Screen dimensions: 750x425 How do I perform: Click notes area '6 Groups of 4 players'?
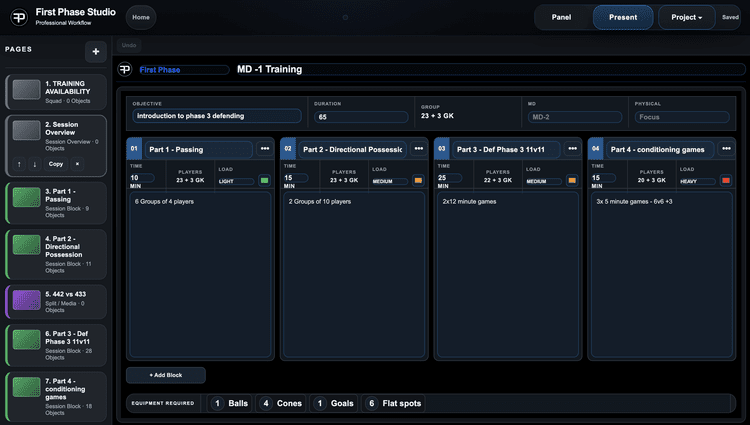click(200, 275)
